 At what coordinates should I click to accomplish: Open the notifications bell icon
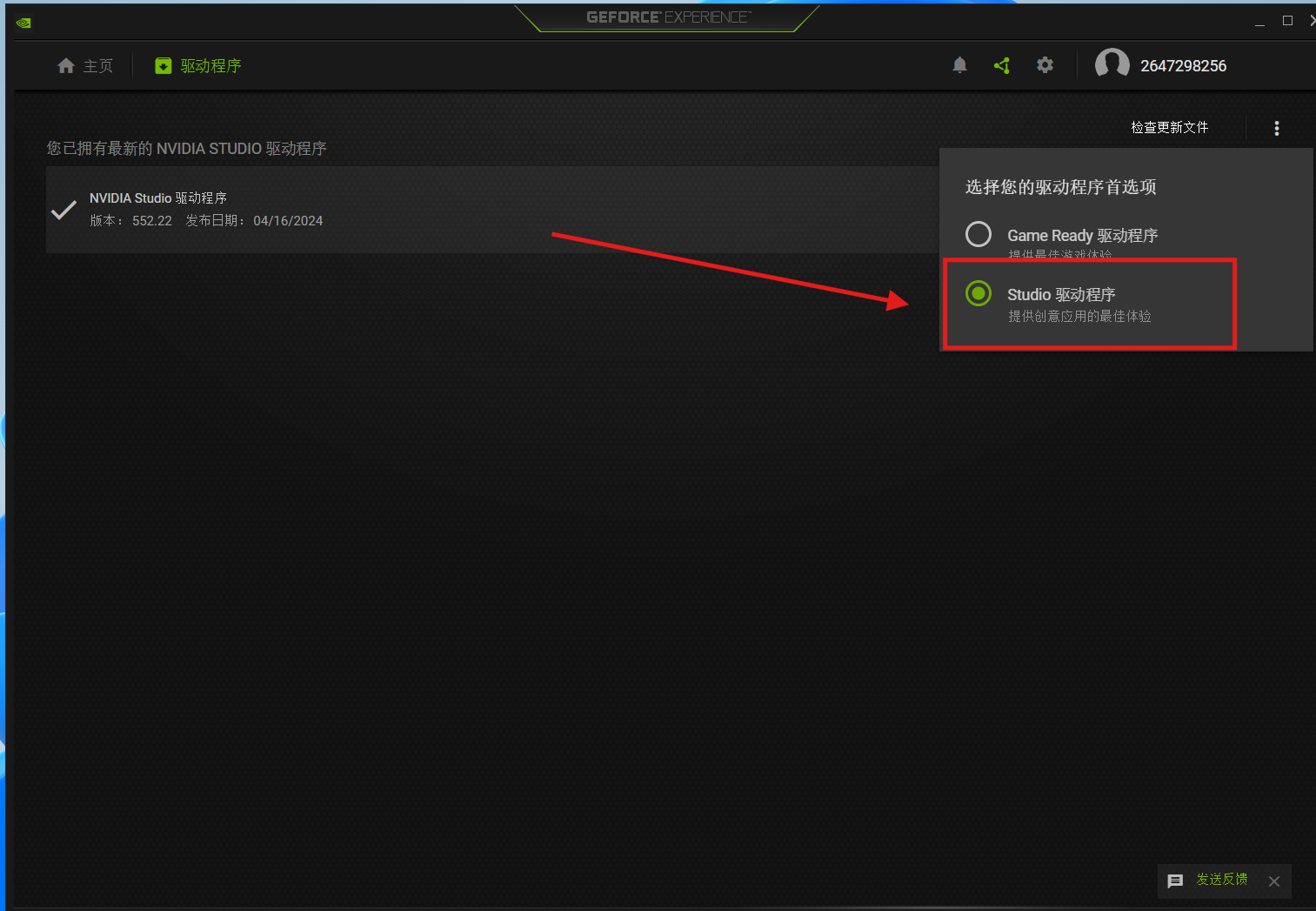click(x=959, y=65)
